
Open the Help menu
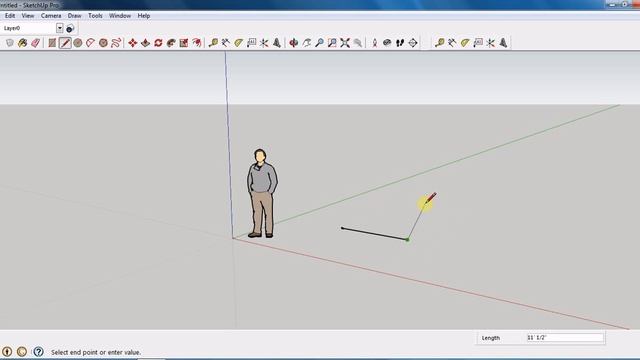(x=144, y=16)
